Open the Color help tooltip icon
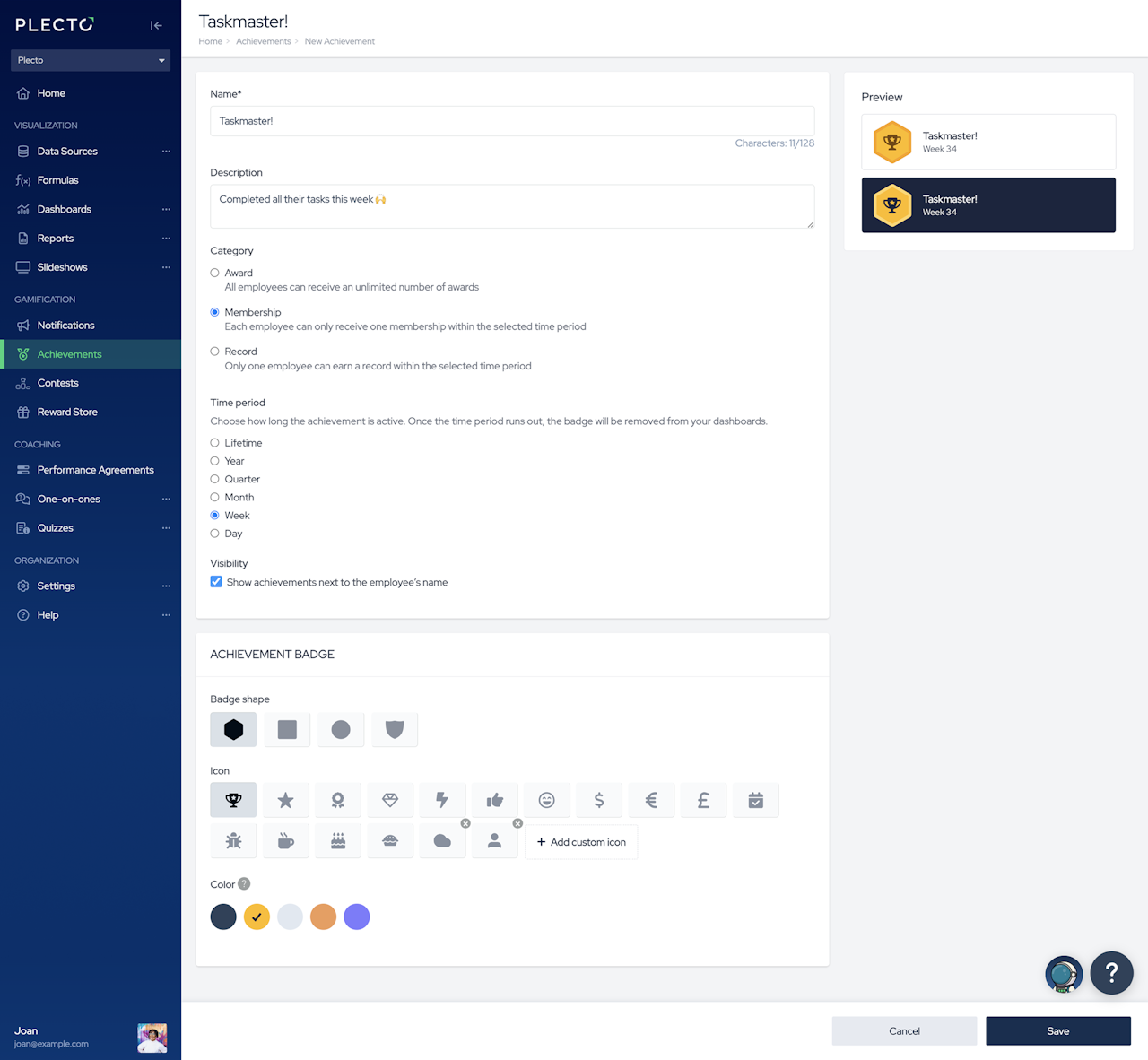The image size is (1148, 1060). [244, 883]
